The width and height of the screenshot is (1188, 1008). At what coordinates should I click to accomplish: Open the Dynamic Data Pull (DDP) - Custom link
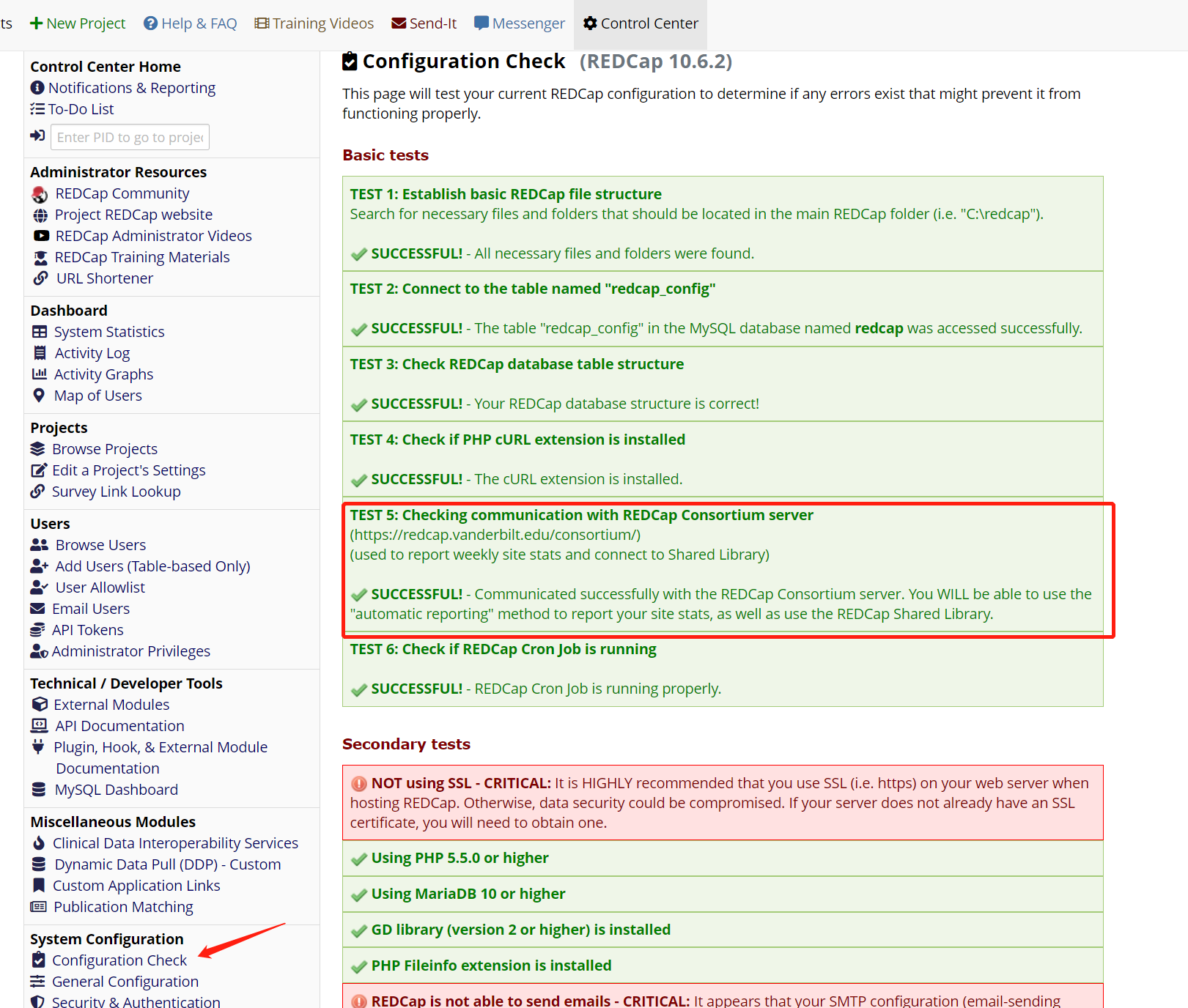point(168,864)
